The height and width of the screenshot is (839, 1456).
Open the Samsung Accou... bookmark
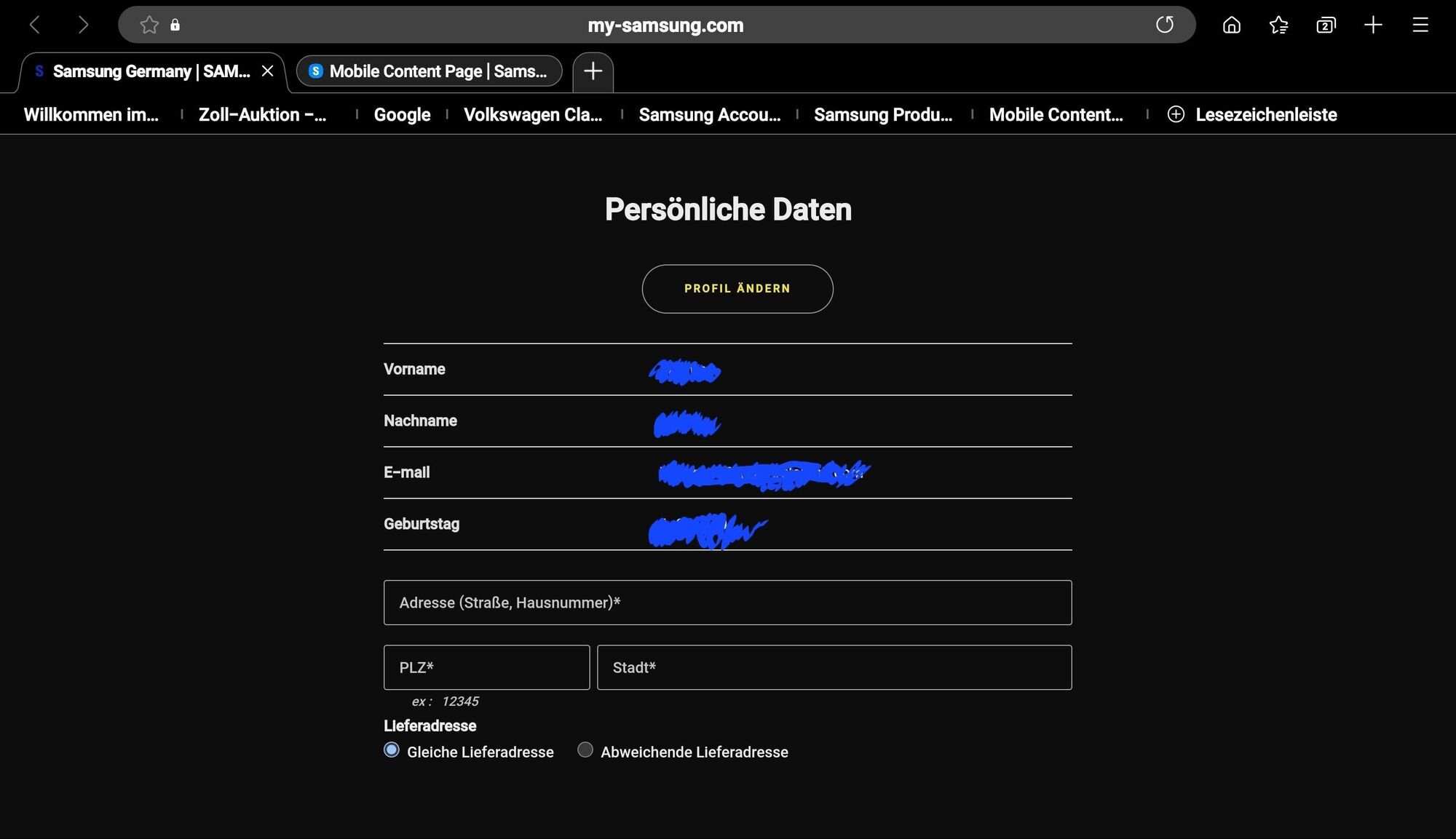tap(709, 115)
